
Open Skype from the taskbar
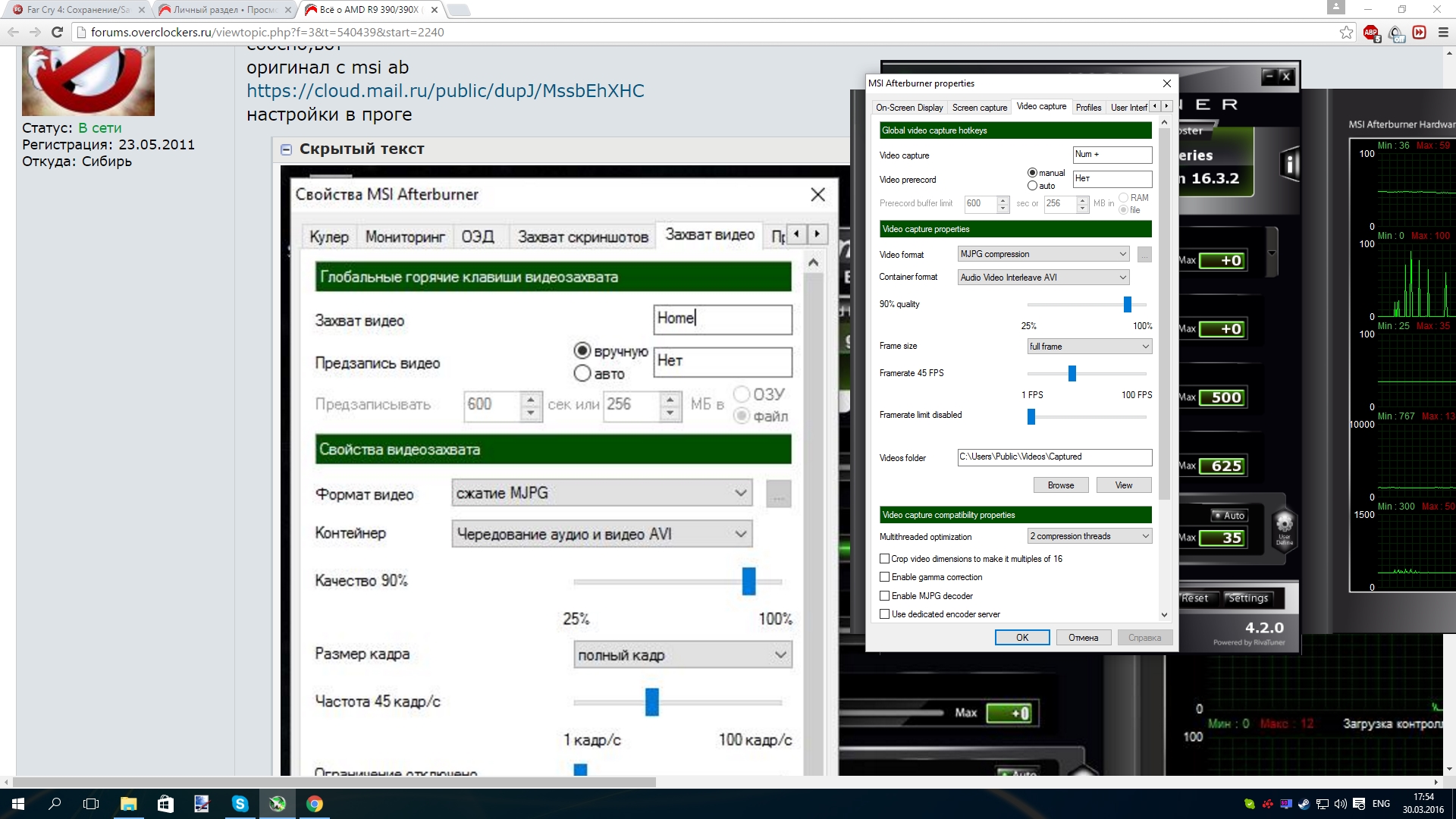coord(240,804)
